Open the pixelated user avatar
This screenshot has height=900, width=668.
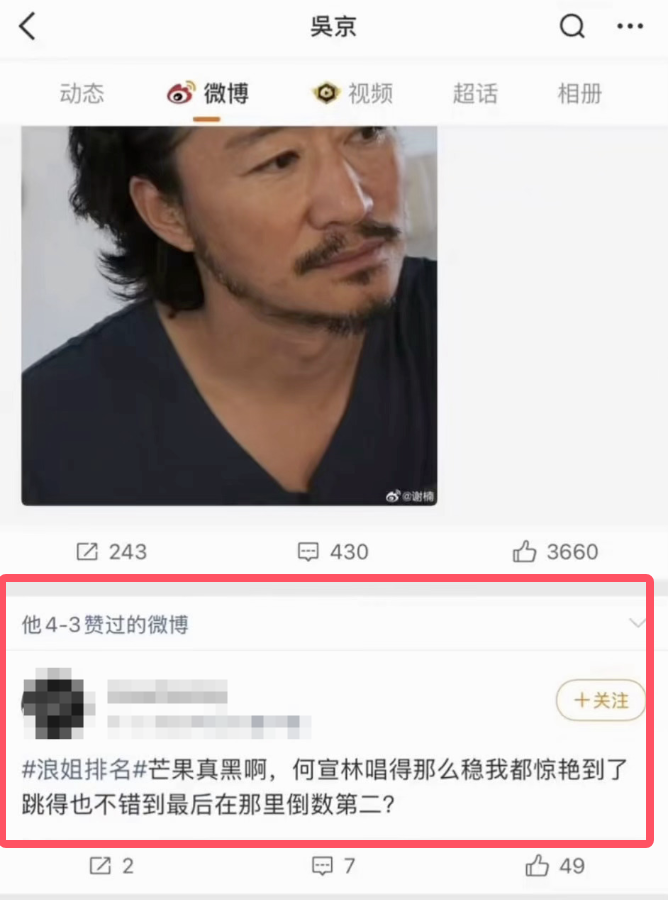coord(55,703)
